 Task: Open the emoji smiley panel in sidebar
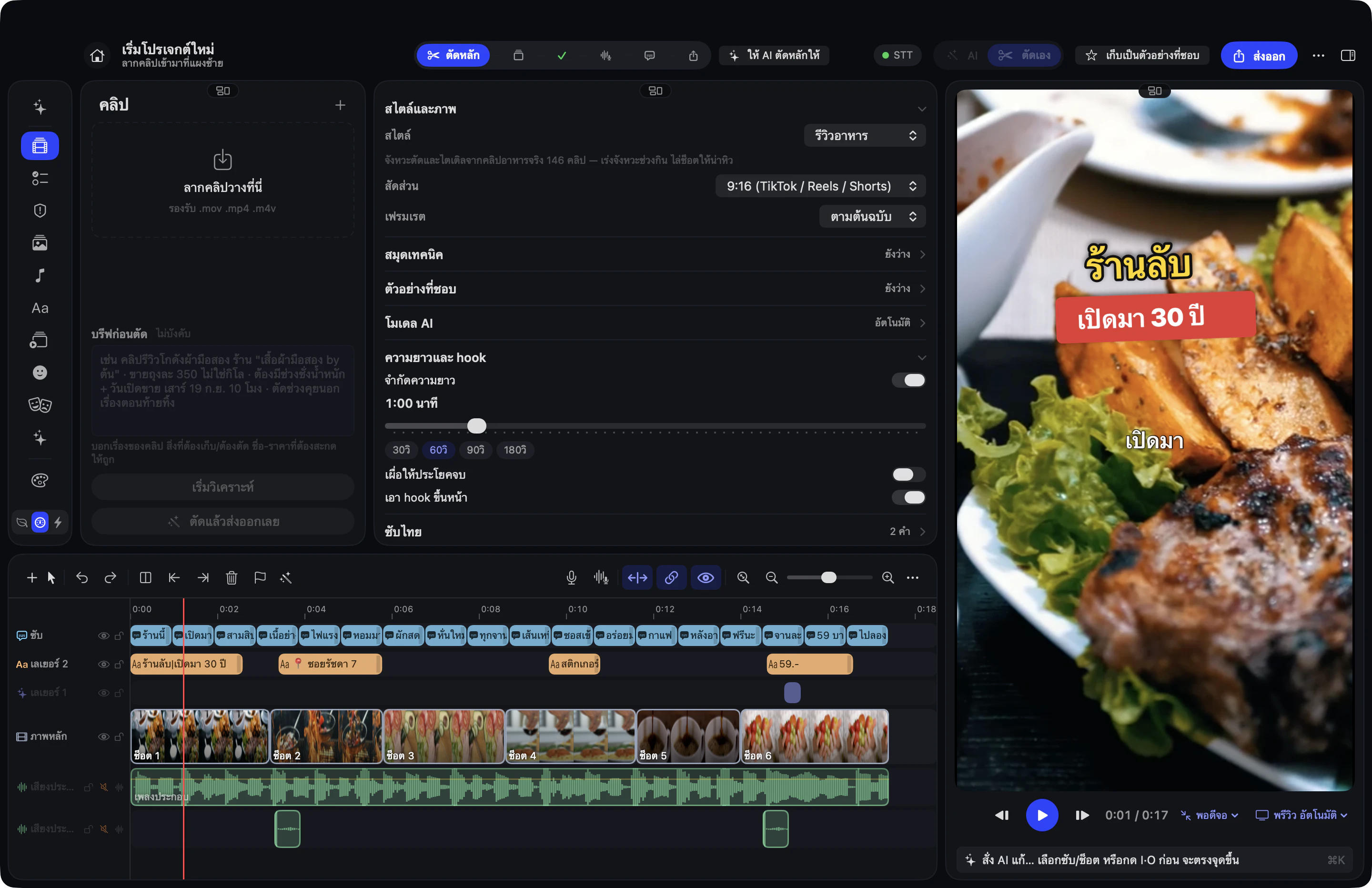click(x=40, y=373)
